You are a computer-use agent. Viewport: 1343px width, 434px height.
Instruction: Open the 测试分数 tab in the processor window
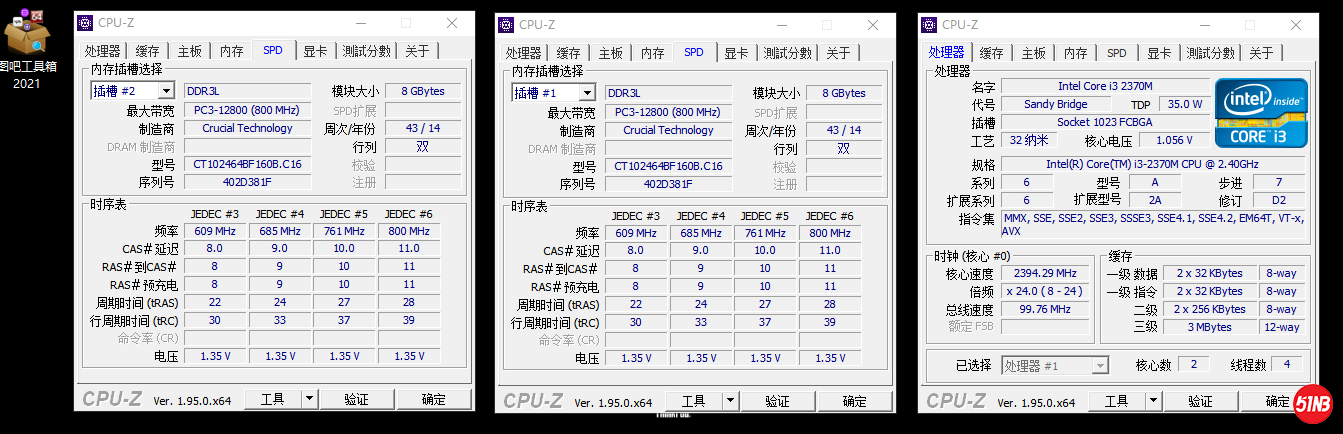(1209, 53)
